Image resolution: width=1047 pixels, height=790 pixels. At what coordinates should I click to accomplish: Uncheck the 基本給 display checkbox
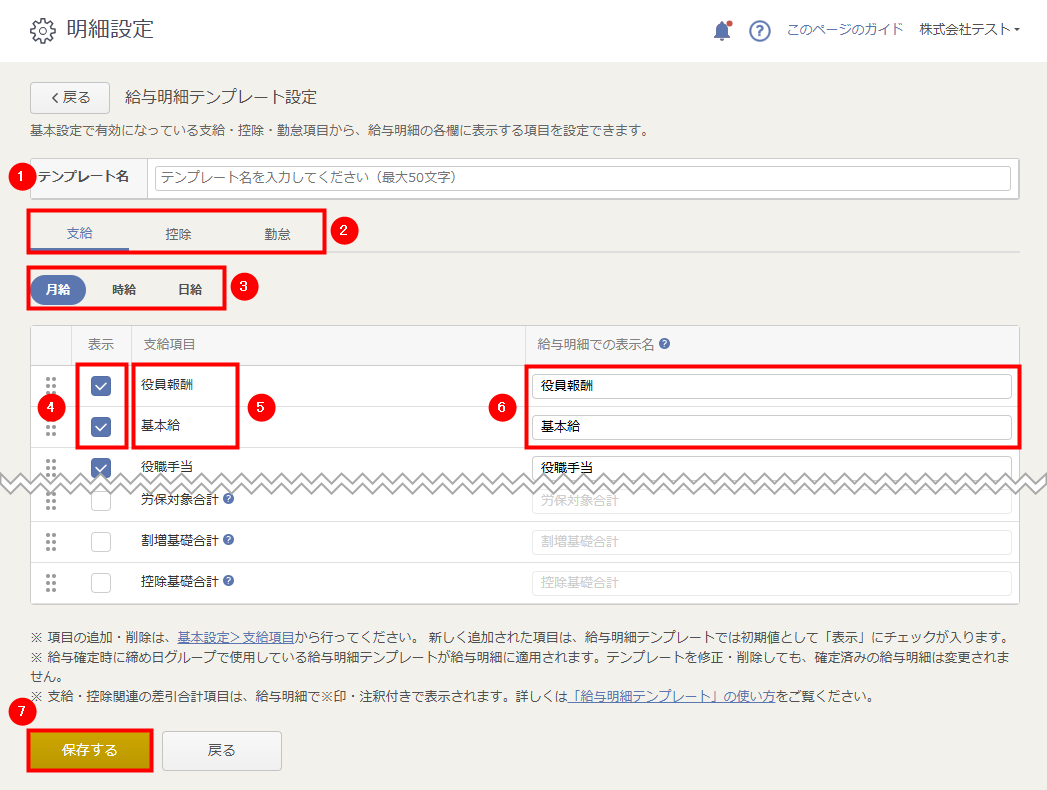coord(101,427)
